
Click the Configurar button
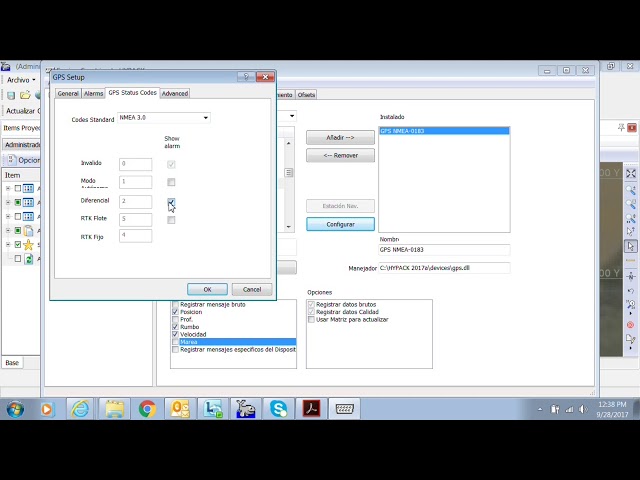pyautogui.click(x=340, y=224)
